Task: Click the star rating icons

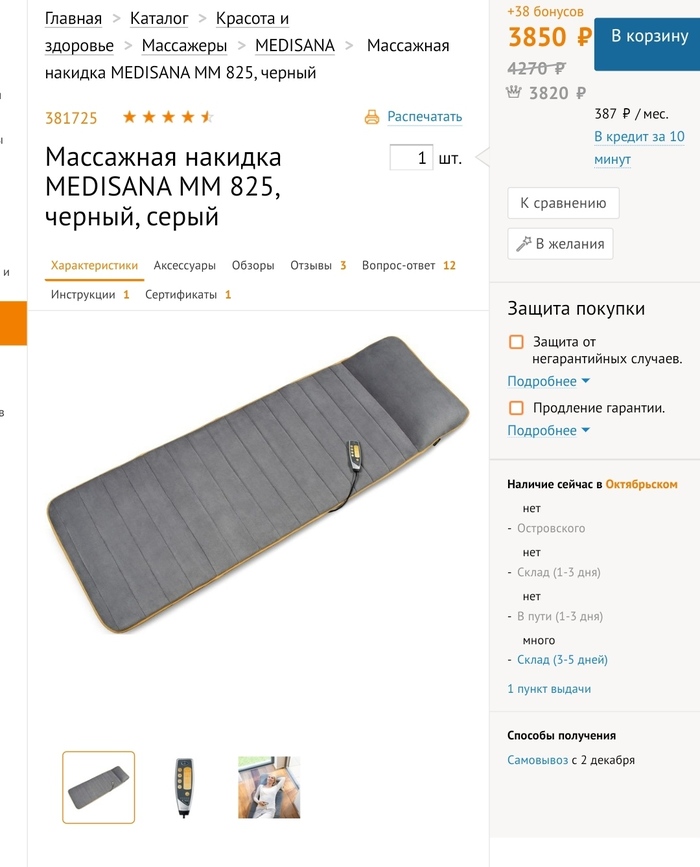Action: pyautogui.click(x=168, y=117)
